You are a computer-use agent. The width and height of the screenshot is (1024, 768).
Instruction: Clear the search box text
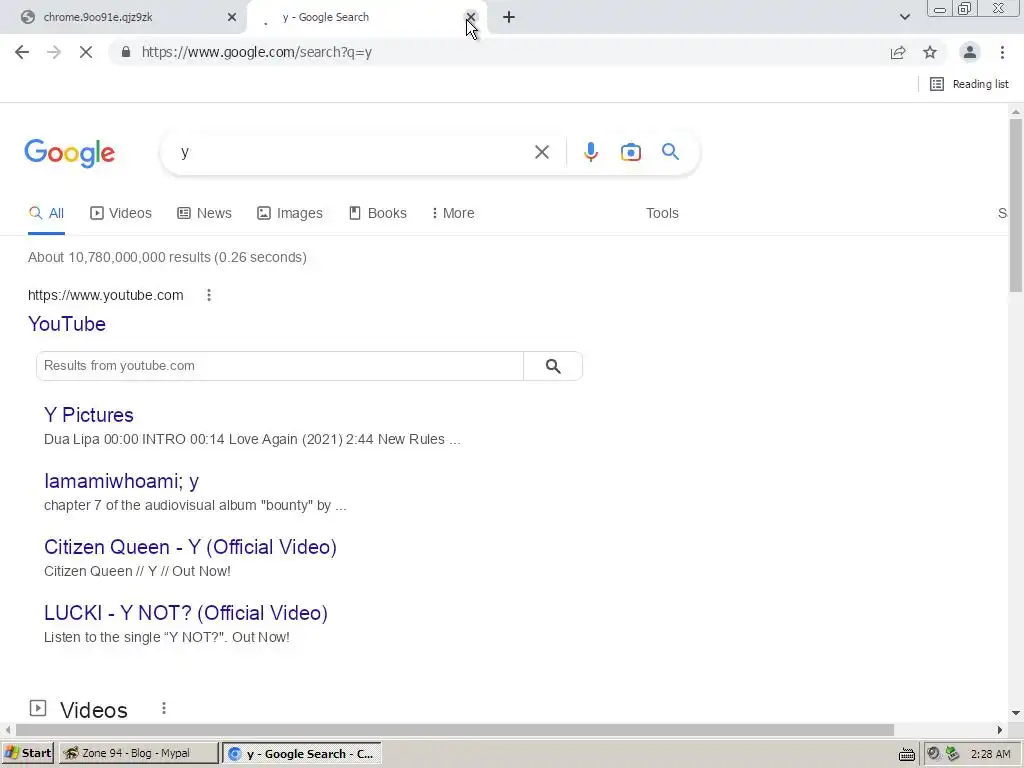pos(541,152)
